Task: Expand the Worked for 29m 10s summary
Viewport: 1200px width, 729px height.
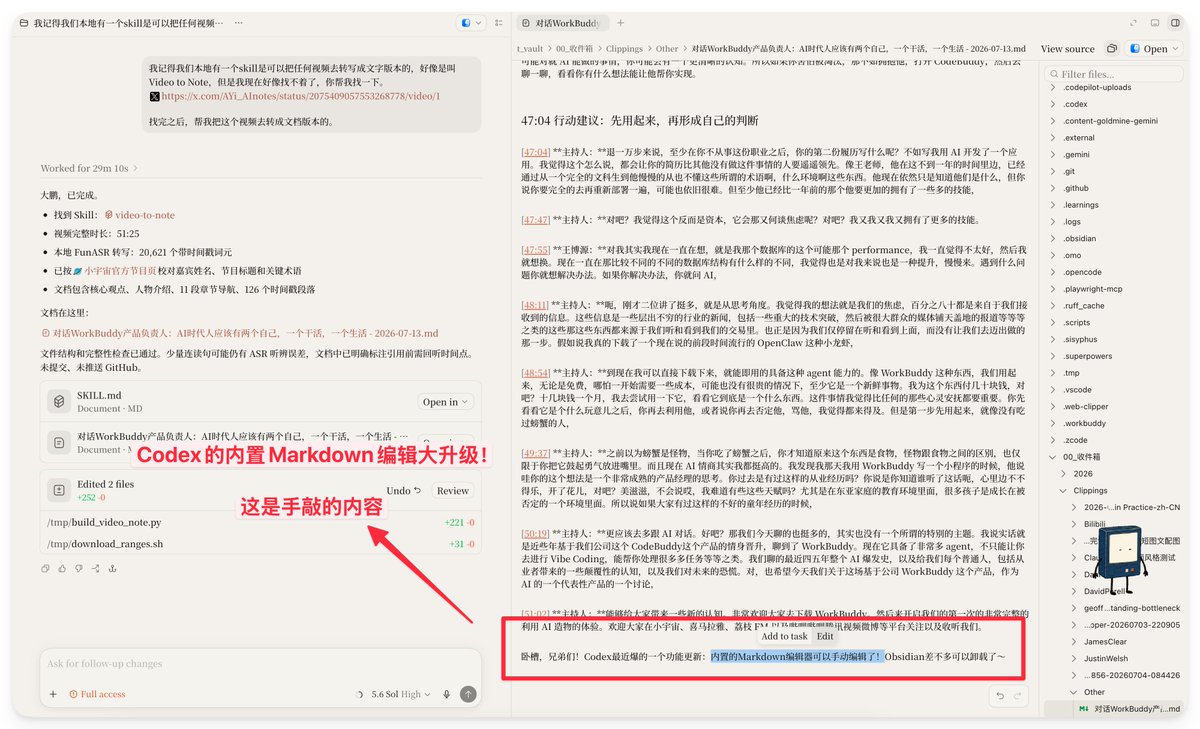Action: (89, 168)
